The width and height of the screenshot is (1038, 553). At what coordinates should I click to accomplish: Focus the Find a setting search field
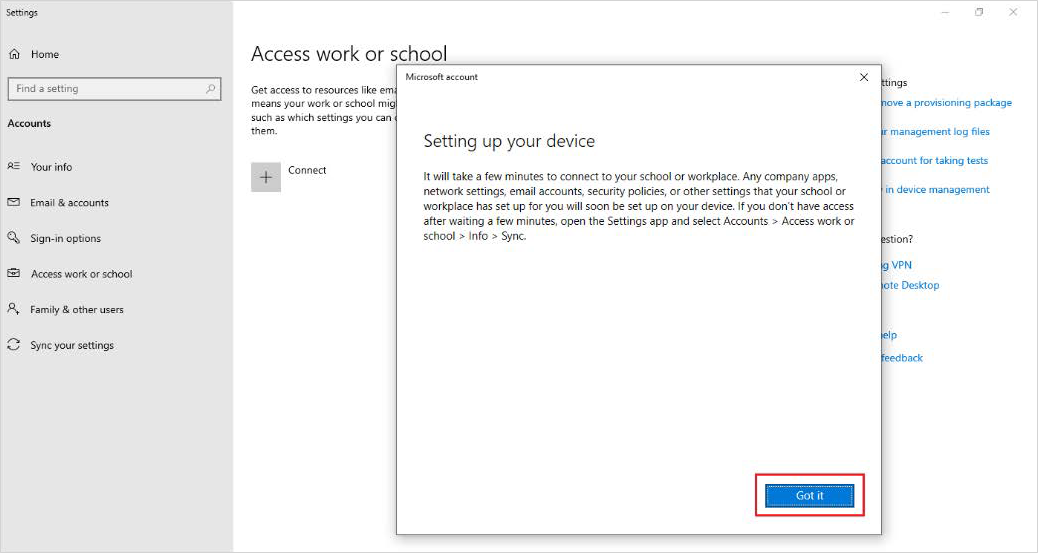[105, 89]
